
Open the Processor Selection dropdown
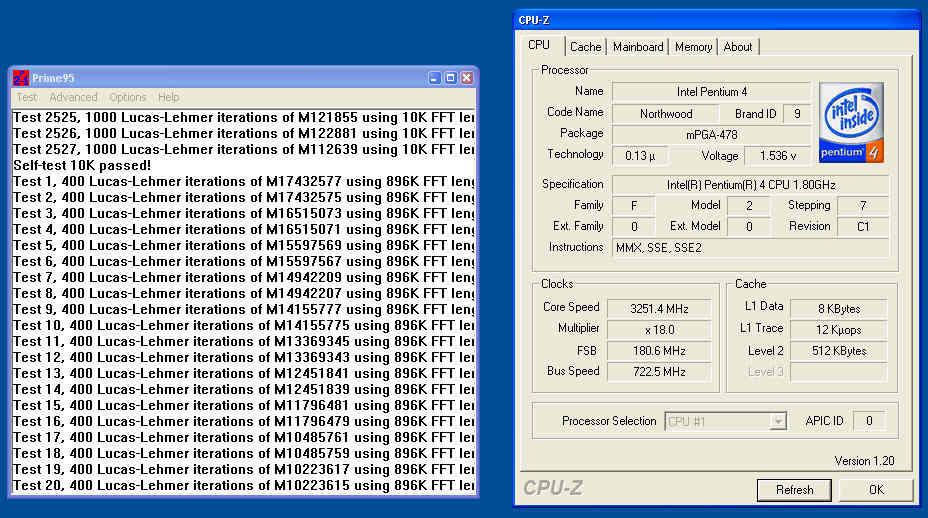[x=726, y=421]
